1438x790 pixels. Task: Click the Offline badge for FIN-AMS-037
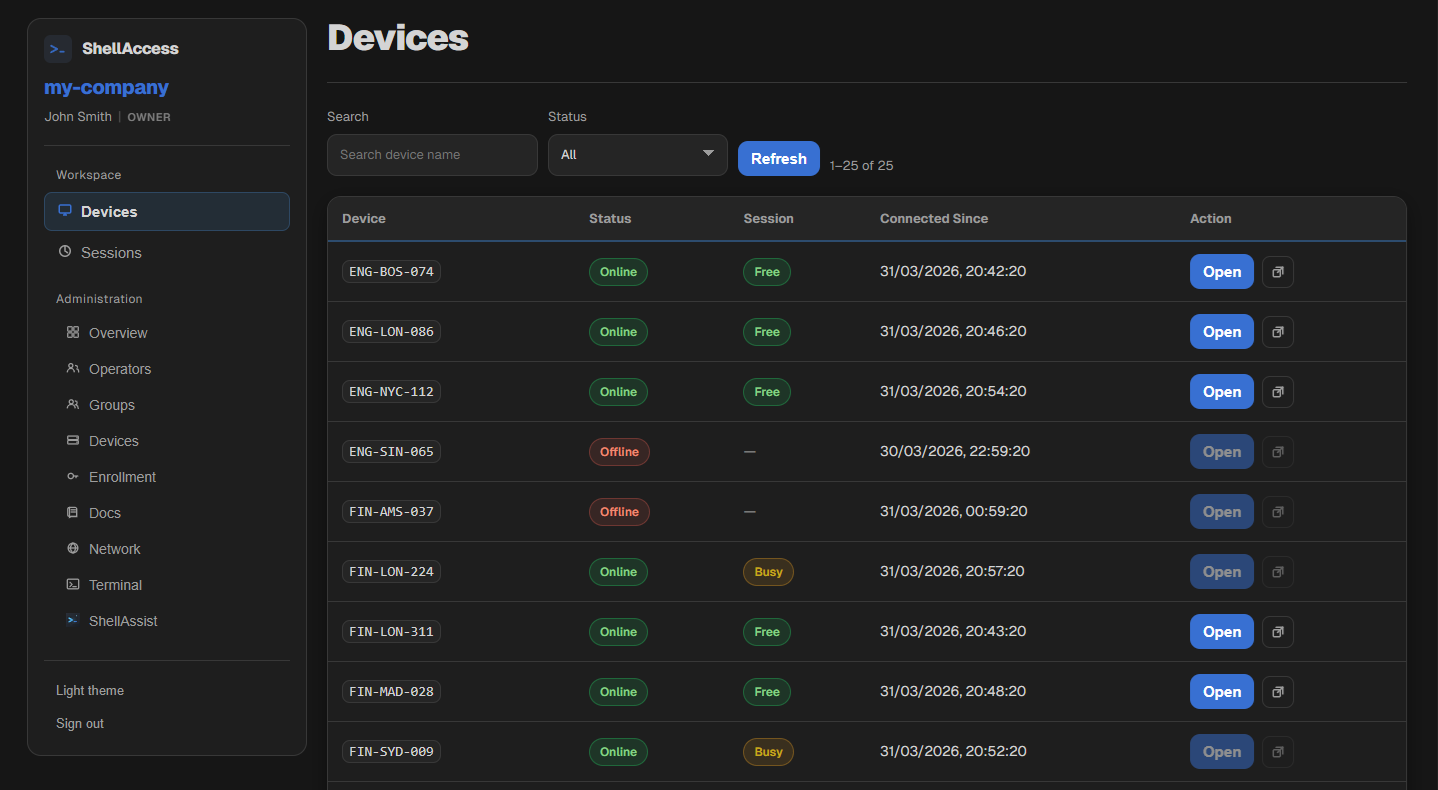[x=619, y=512]
